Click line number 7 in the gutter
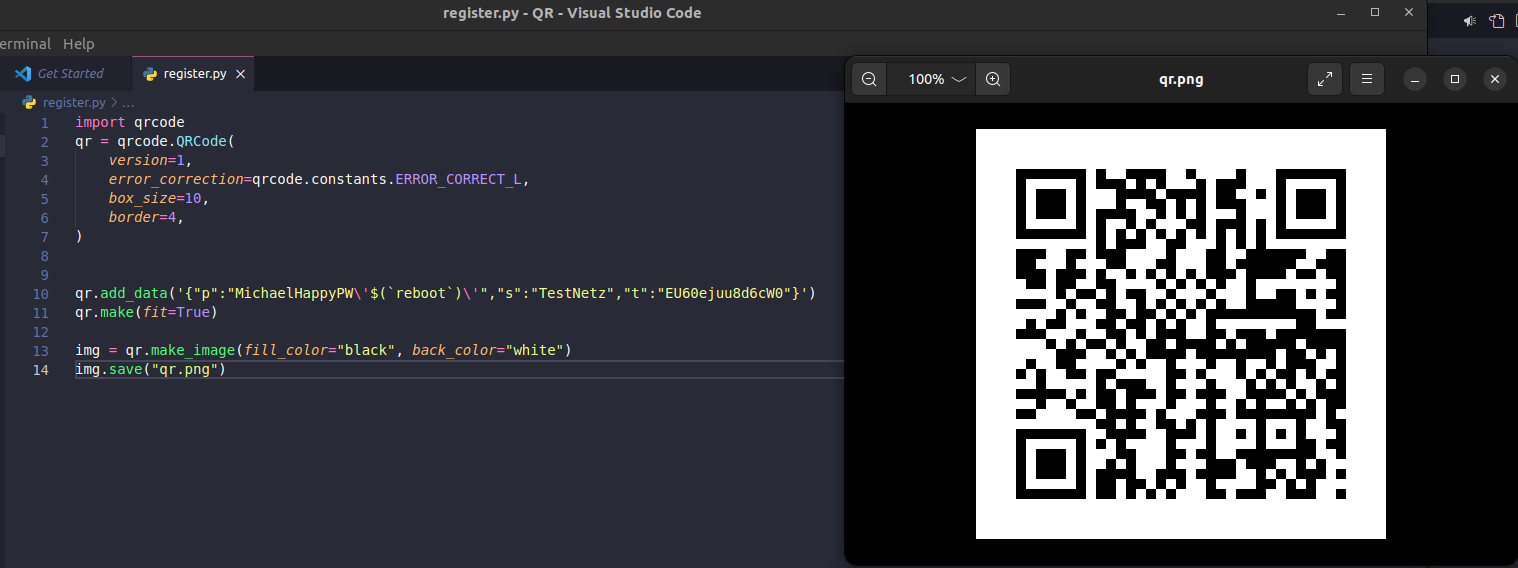The width and height of the screenshot is (1518, 568). [x=44, y=237]
